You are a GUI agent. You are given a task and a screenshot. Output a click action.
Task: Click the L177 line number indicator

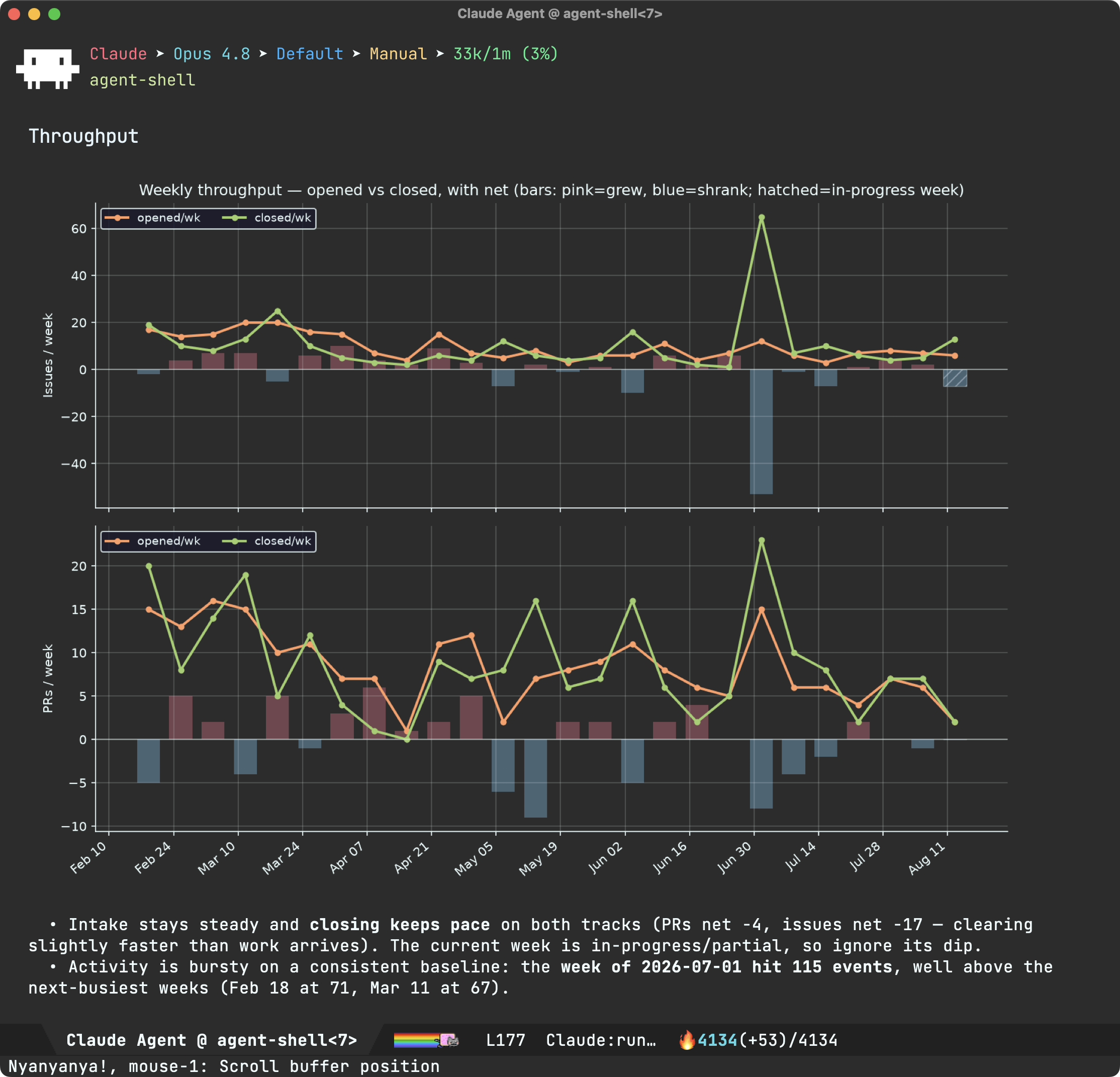505,1040
